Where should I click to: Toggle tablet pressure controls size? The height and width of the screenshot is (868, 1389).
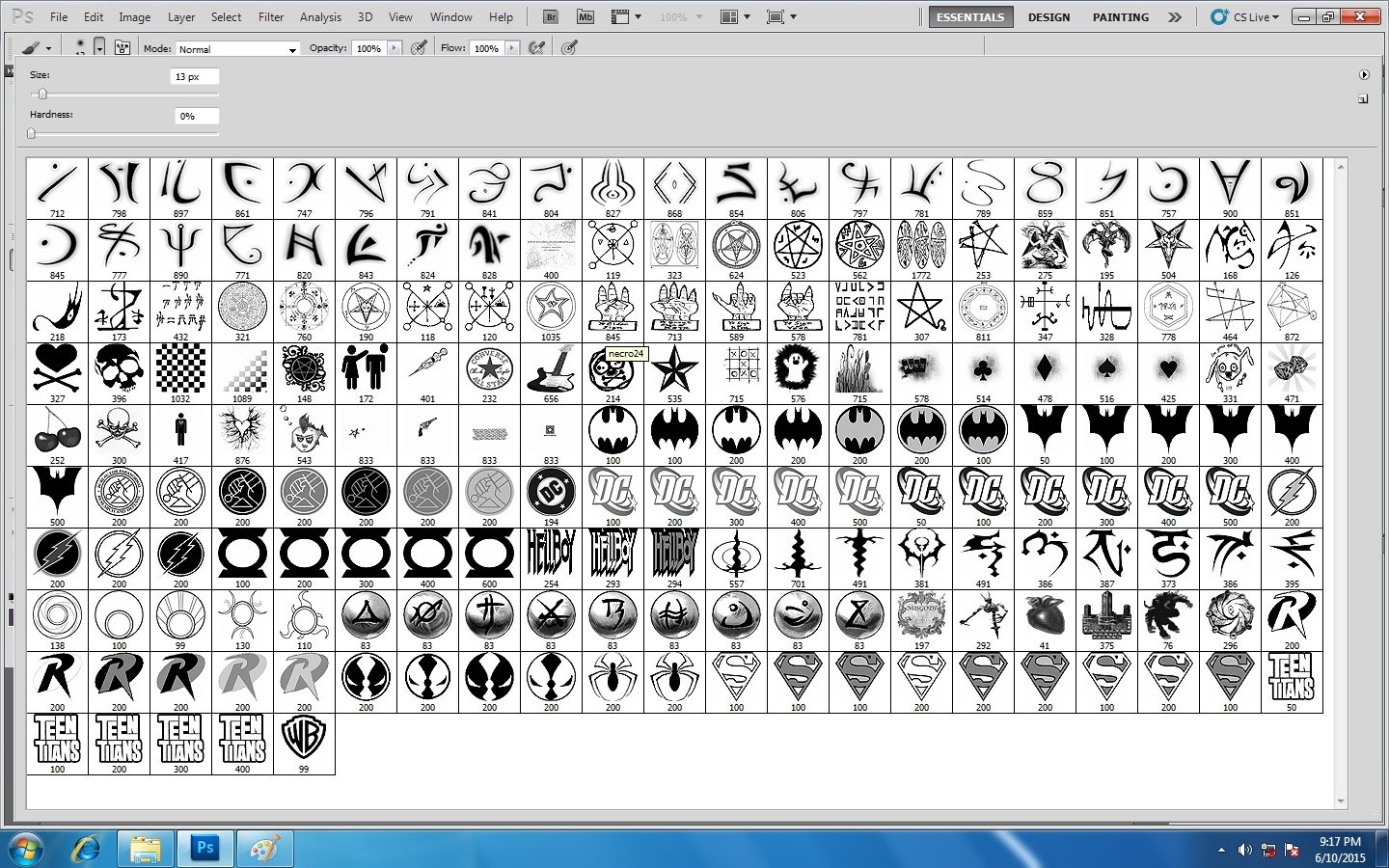[x=569, y=47]
